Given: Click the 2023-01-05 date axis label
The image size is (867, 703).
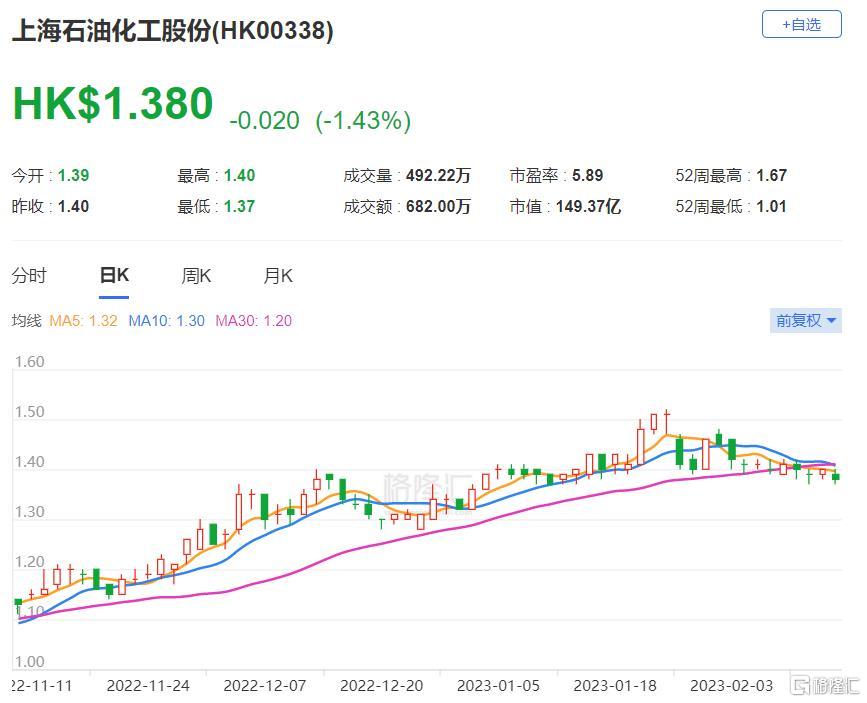Looking at the screenshot, I should [498, 686].
